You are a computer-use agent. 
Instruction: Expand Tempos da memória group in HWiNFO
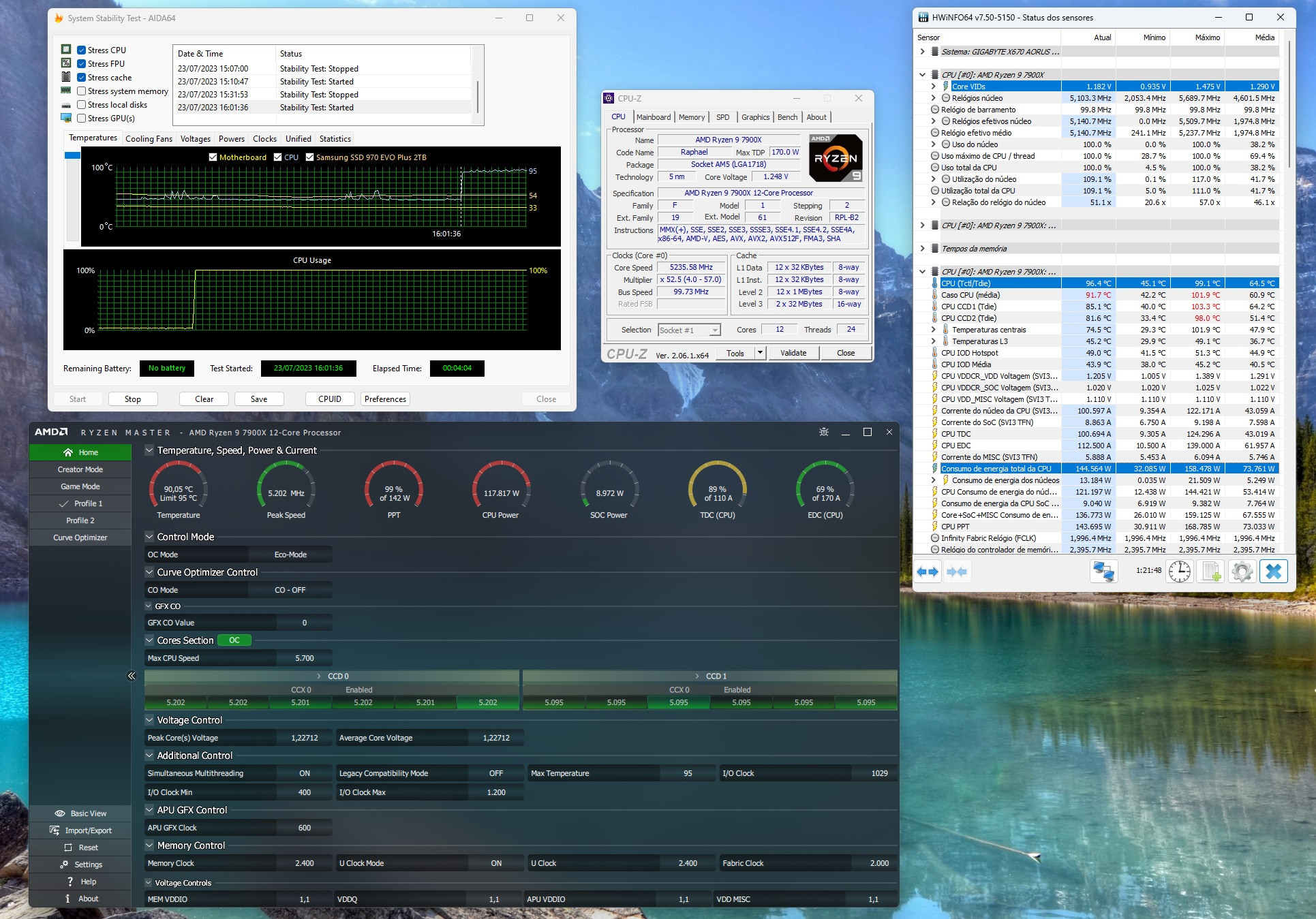pyautogui.click(x=922, y=249)
